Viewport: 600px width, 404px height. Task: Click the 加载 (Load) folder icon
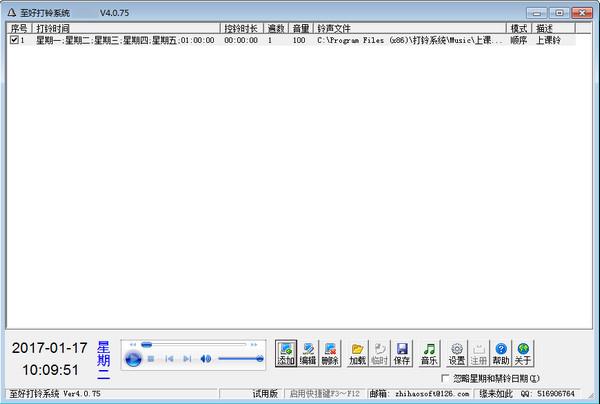(x=357, y=352)
